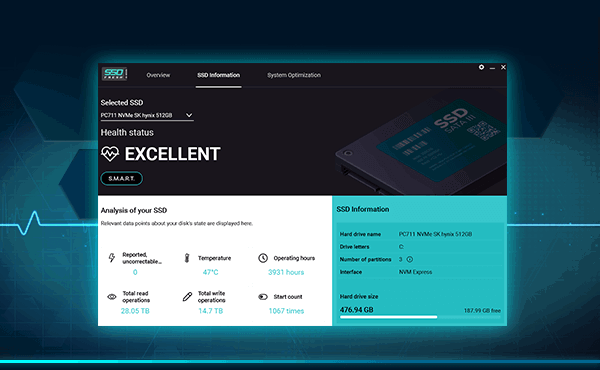
Task: Minimize the SSD Fresh window
Action: coord(492,68)
